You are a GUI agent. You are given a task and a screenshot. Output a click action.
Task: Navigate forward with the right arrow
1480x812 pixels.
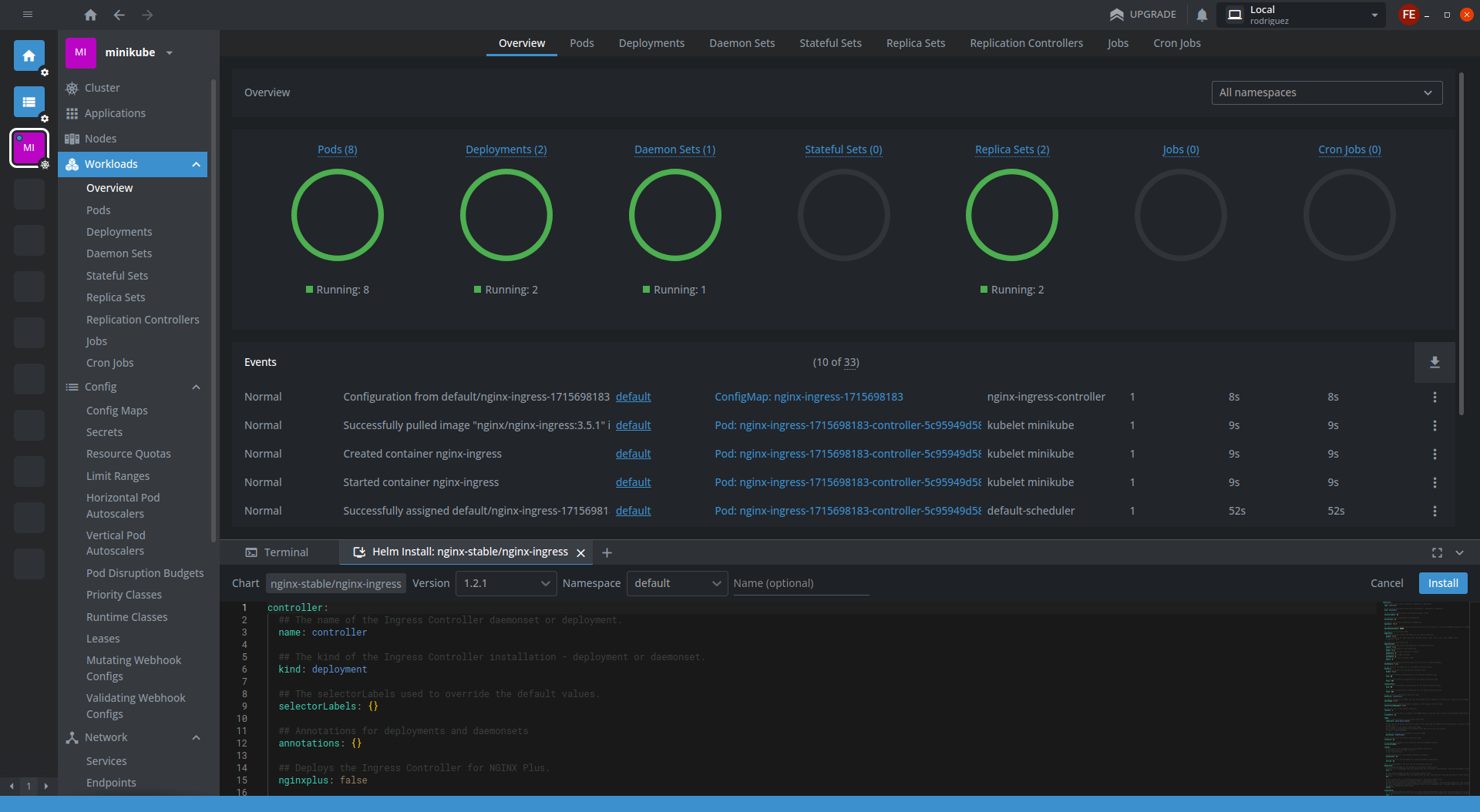click(x=147, y=15)
